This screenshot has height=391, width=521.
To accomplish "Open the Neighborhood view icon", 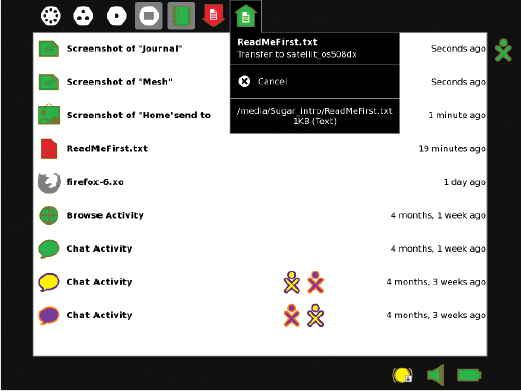I will coord(51,16).
